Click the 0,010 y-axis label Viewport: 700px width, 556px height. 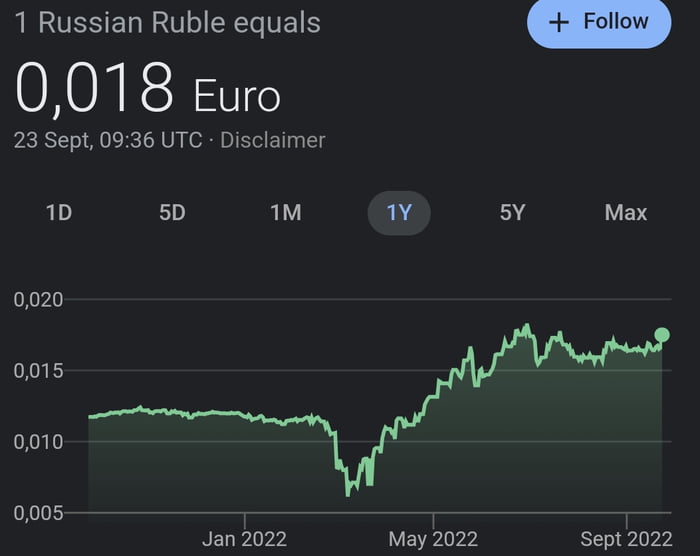click(39, 442)
